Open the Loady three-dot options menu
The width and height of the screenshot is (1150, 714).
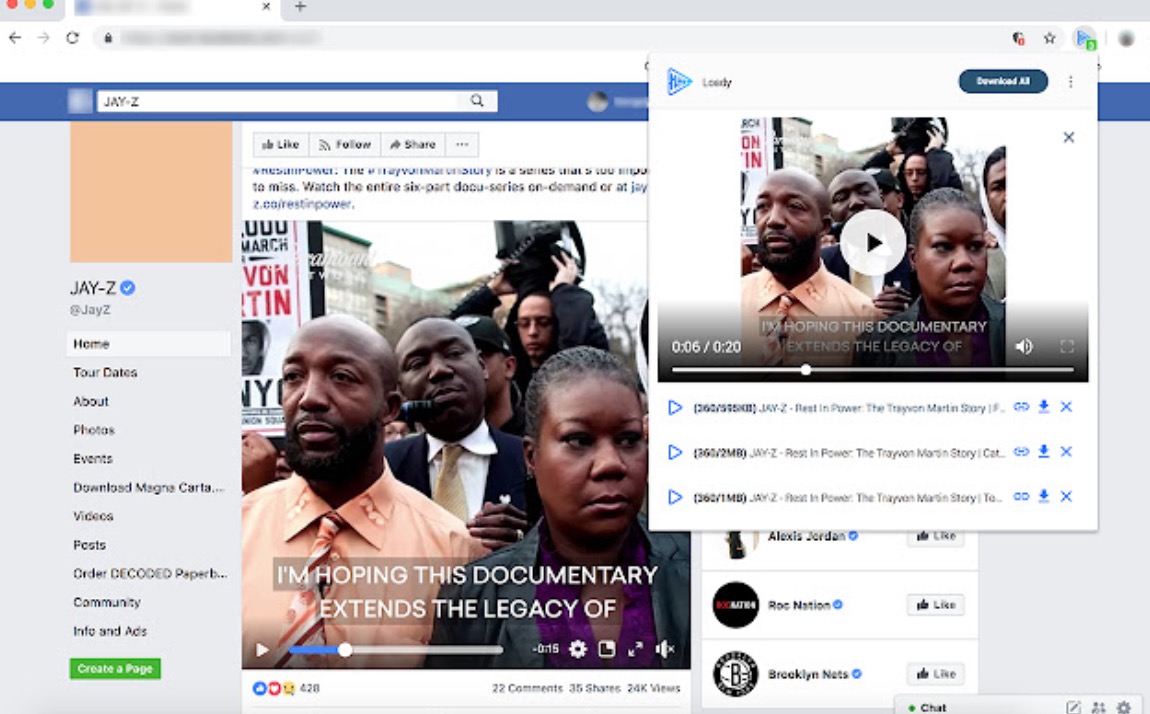[x=1071, y=81]
